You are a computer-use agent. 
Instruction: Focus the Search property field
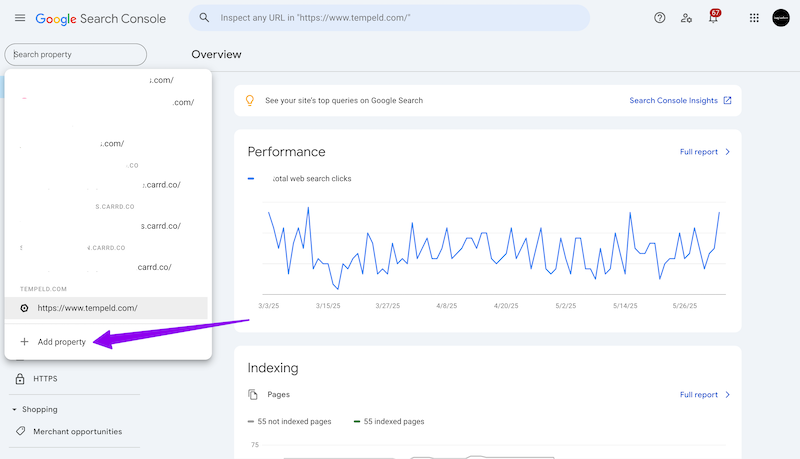coord(76,55)
